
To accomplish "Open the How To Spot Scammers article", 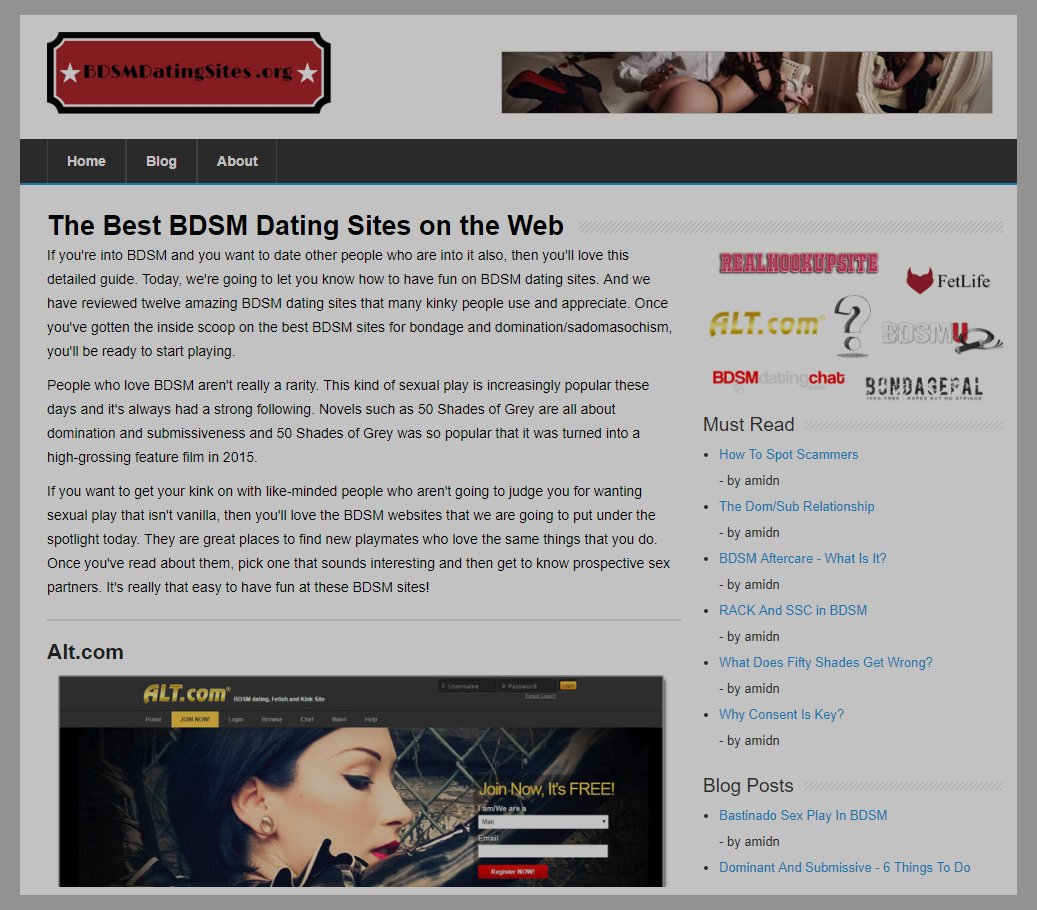I will pyautogui.click(x=788, y=454).
